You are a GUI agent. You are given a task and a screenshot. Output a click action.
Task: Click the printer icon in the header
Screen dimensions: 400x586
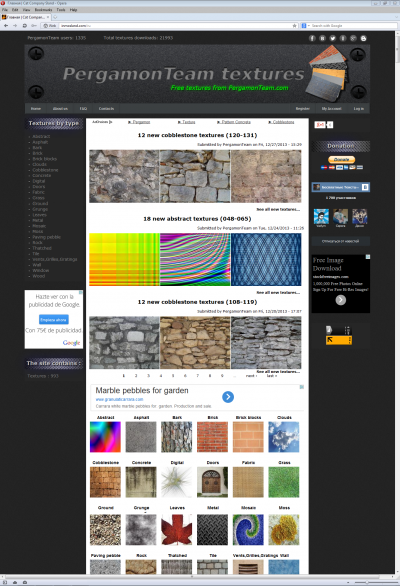click(363, 38)
